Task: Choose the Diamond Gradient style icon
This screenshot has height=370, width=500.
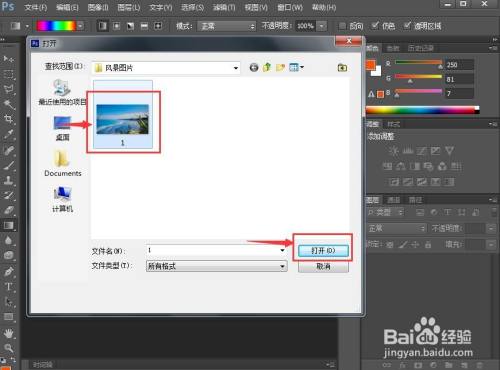Action: tap(158, 26)
